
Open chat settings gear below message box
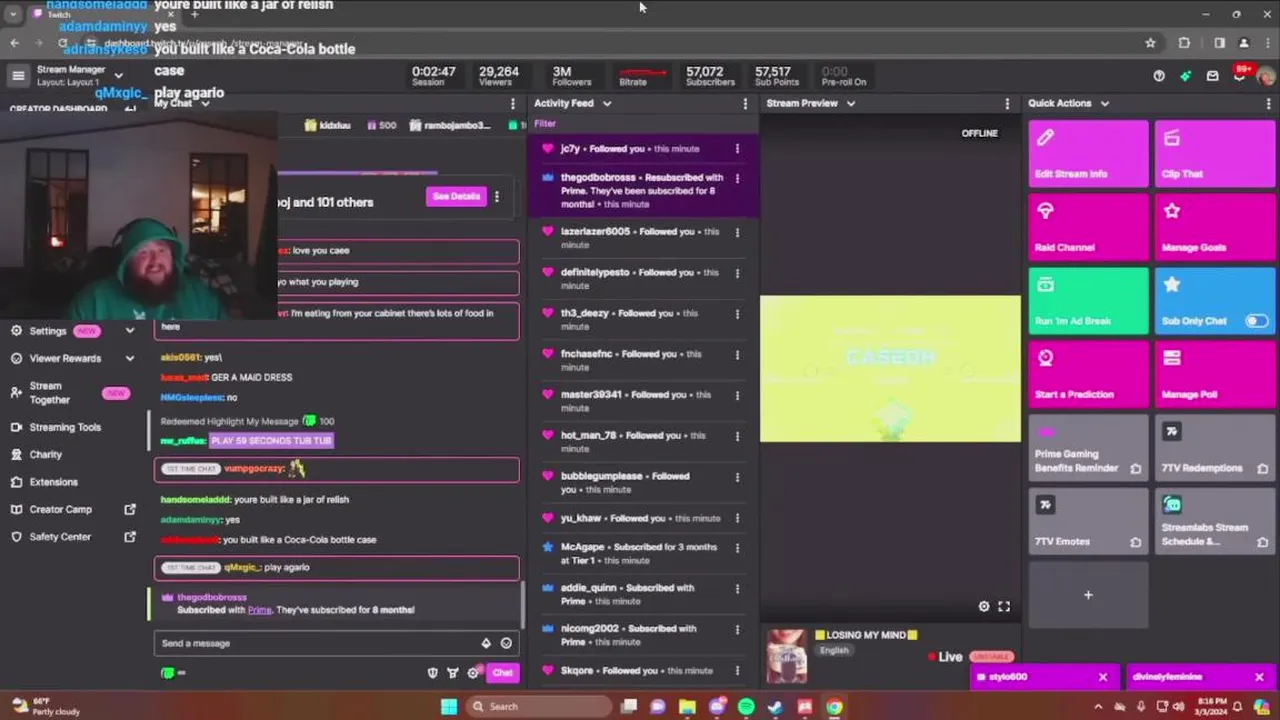[473, 673]
